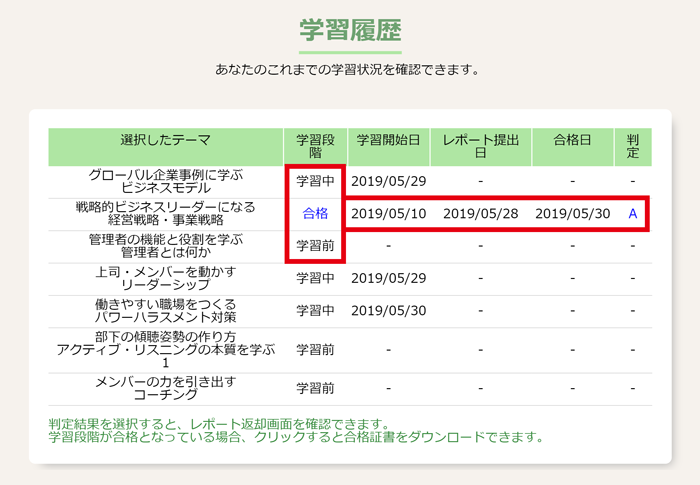Click report date 2019/05/28
This screenshot has height=485, width=700.
tap(480, 213)
